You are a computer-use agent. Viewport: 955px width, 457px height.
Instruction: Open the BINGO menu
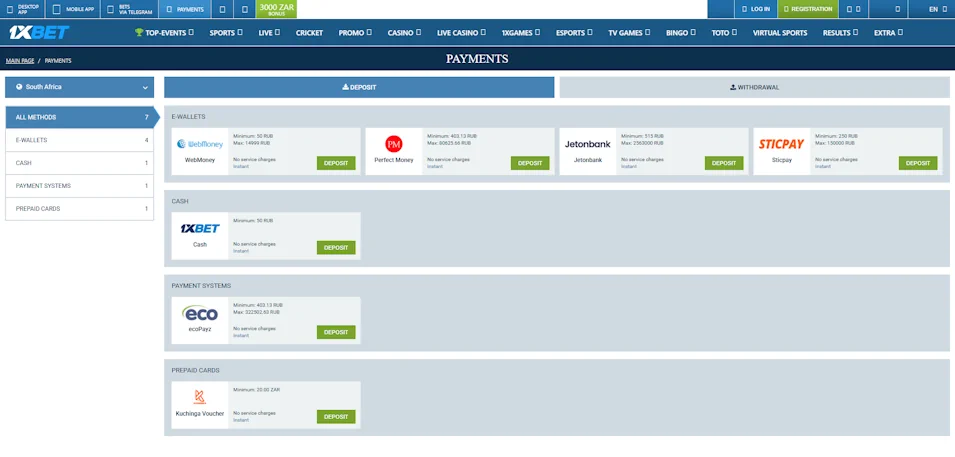pos(681,33)
